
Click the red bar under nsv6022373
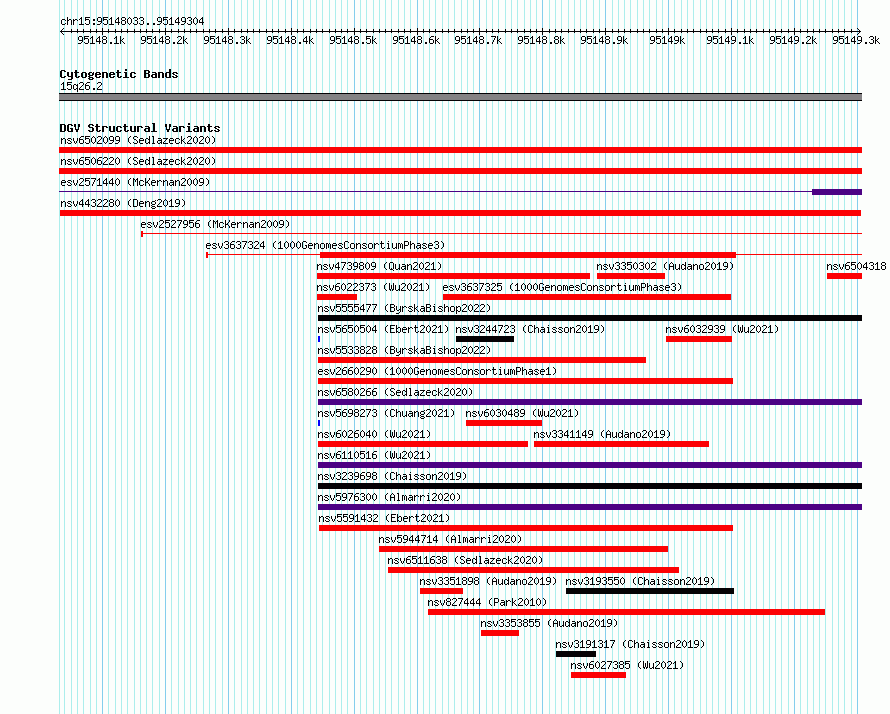337,297
